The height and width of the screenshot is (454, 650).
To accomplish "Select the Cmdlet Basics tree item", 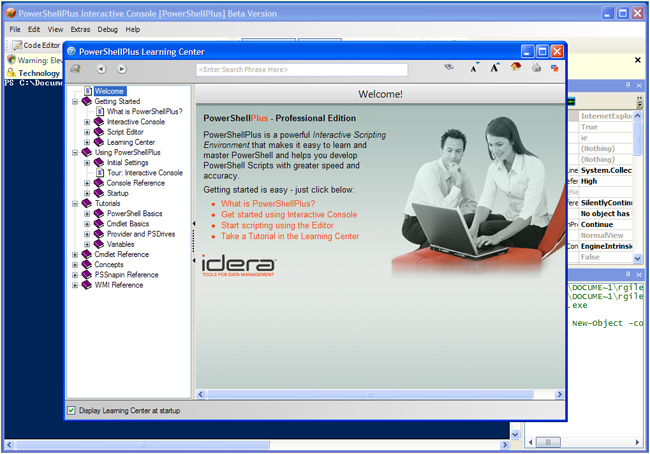I will [128, 223].
